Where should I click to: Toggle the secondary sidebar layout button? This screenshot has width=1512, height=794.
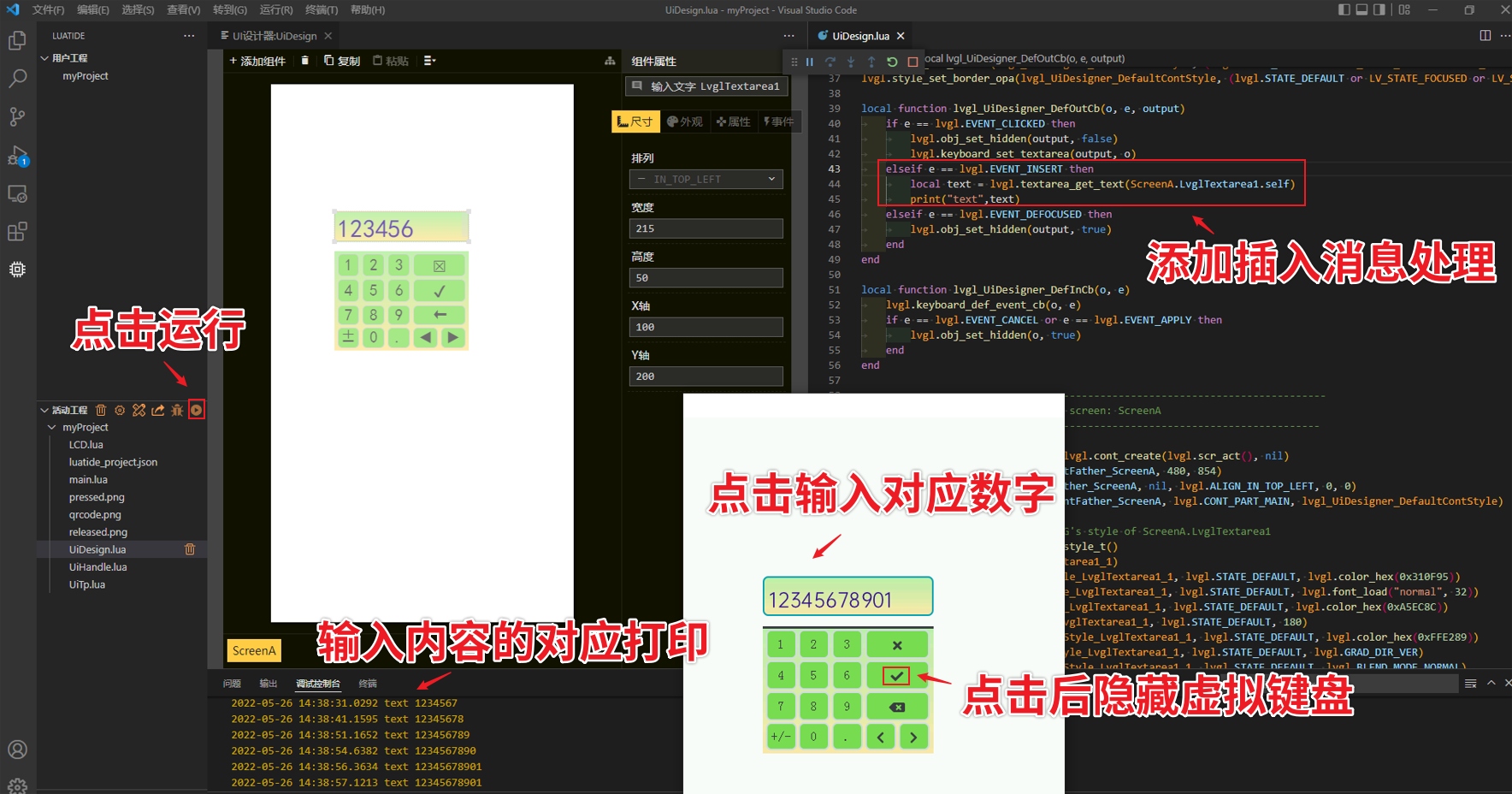pyautogui.click(x=1379, y=9)
